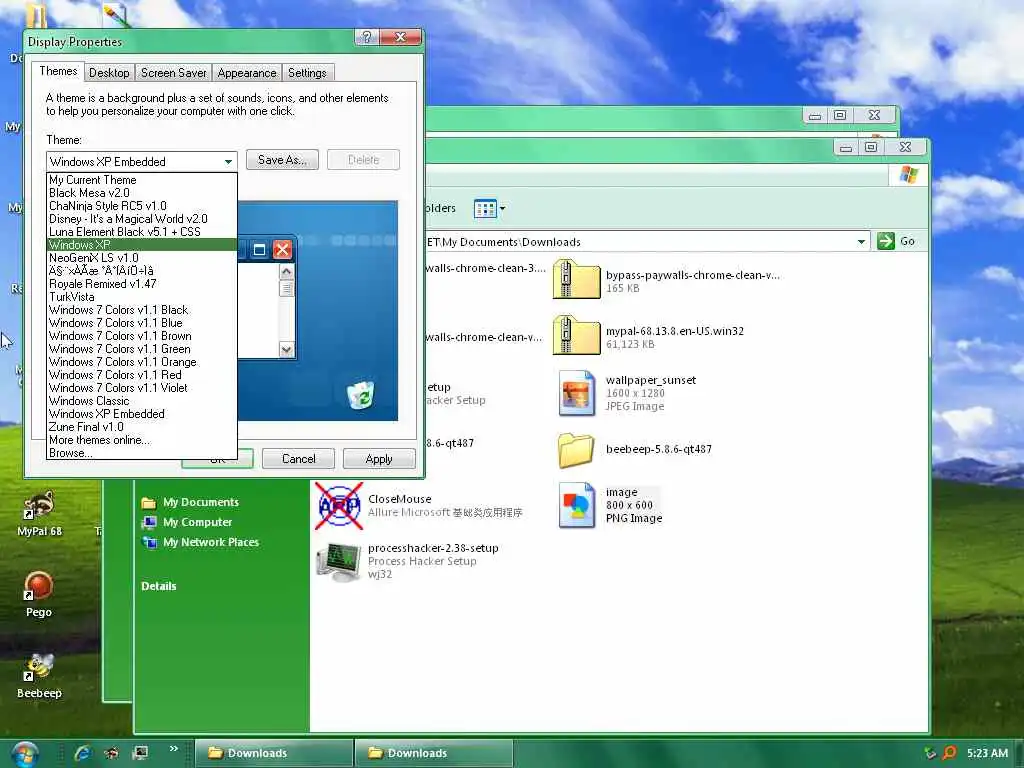Select the wallpaper_sunset JPEG image icon
This screenshot has width=1024, height=768.
[576, 393]
